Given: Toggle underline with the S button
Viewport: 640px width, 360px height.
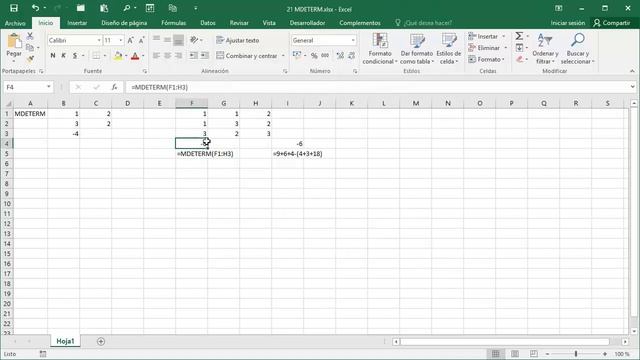Looking at the screenshot, I should pos(75,56).
